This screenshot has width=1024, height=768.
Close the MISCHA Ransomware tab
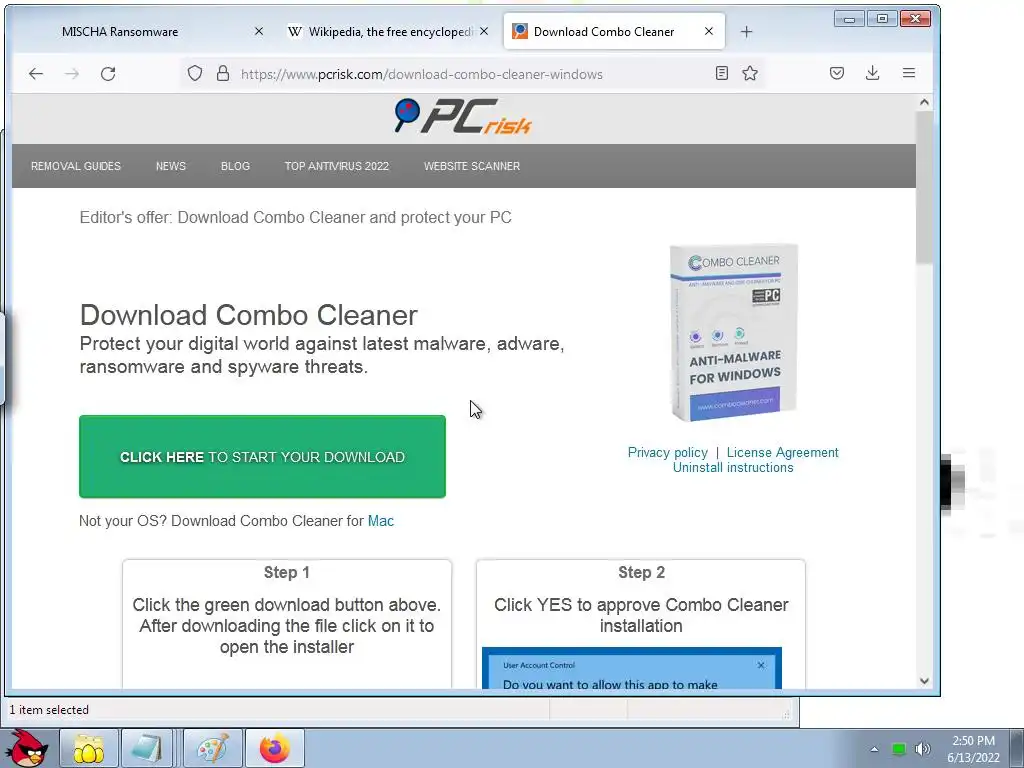[259, 31]
